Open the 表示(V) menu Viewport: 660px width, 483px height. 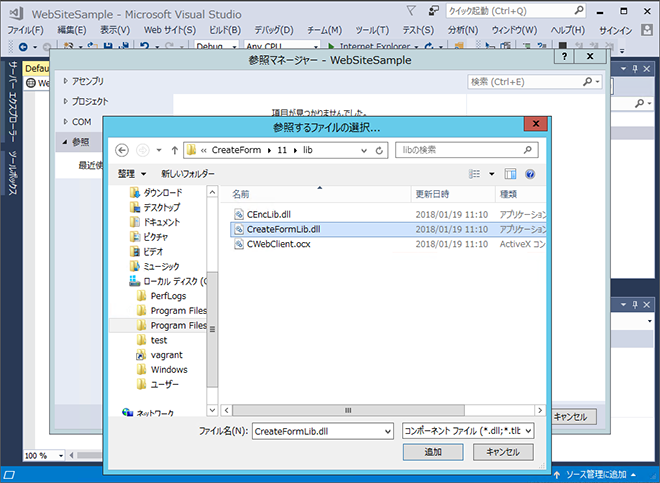click(x=115, y=30)
